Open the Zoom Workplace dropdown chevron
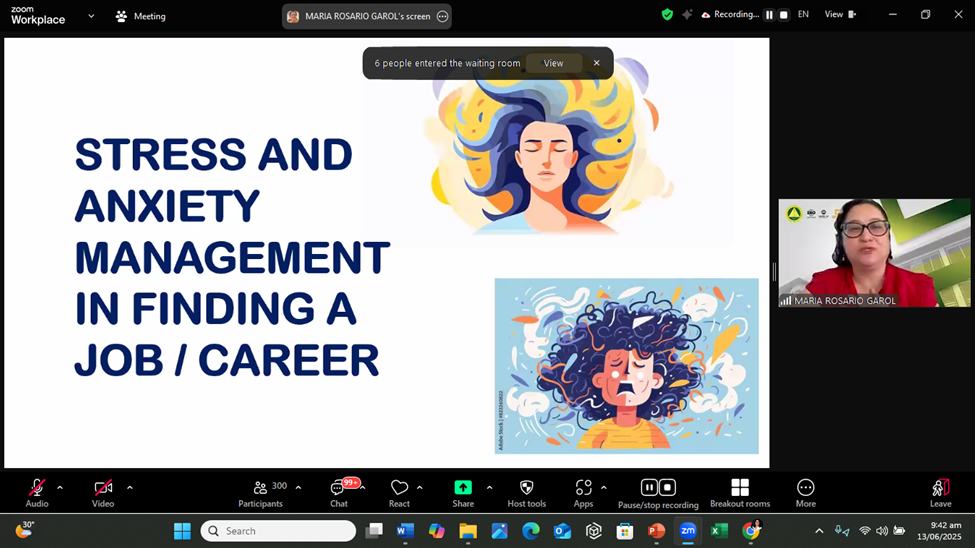 [x=92, y=16]
